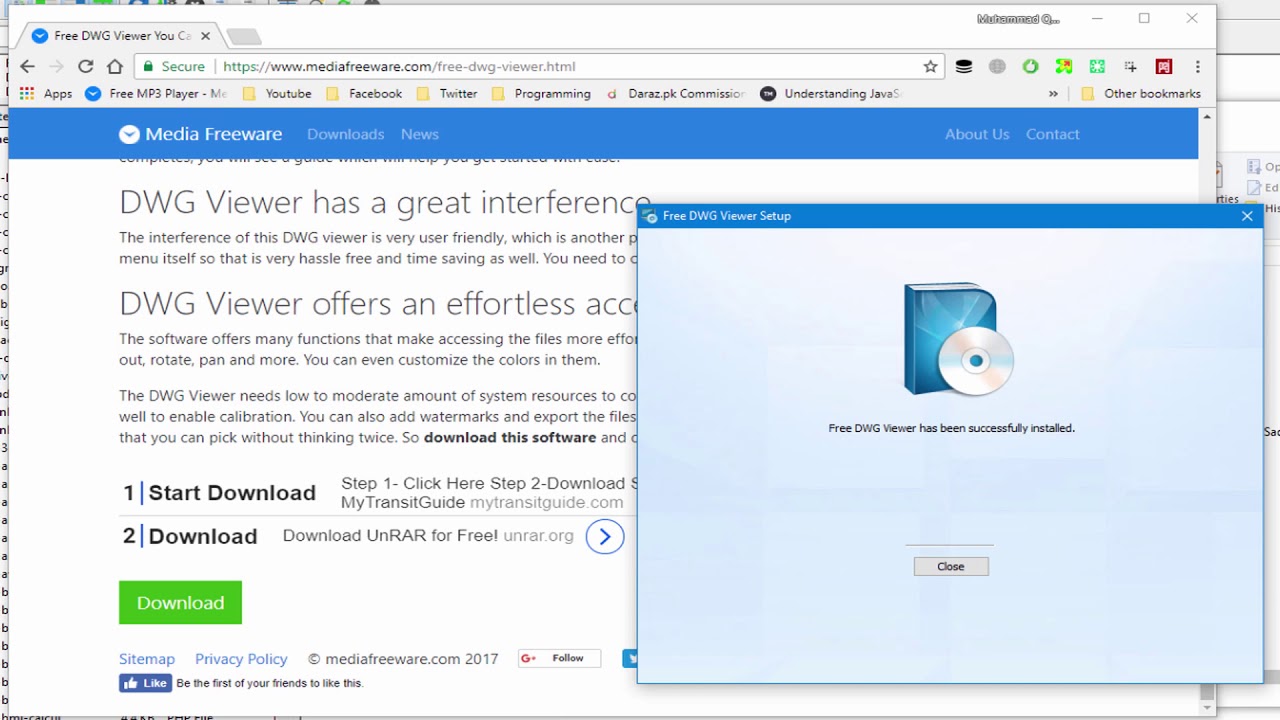Click the page vertical scrollbar up arrow

point(1206,117)
